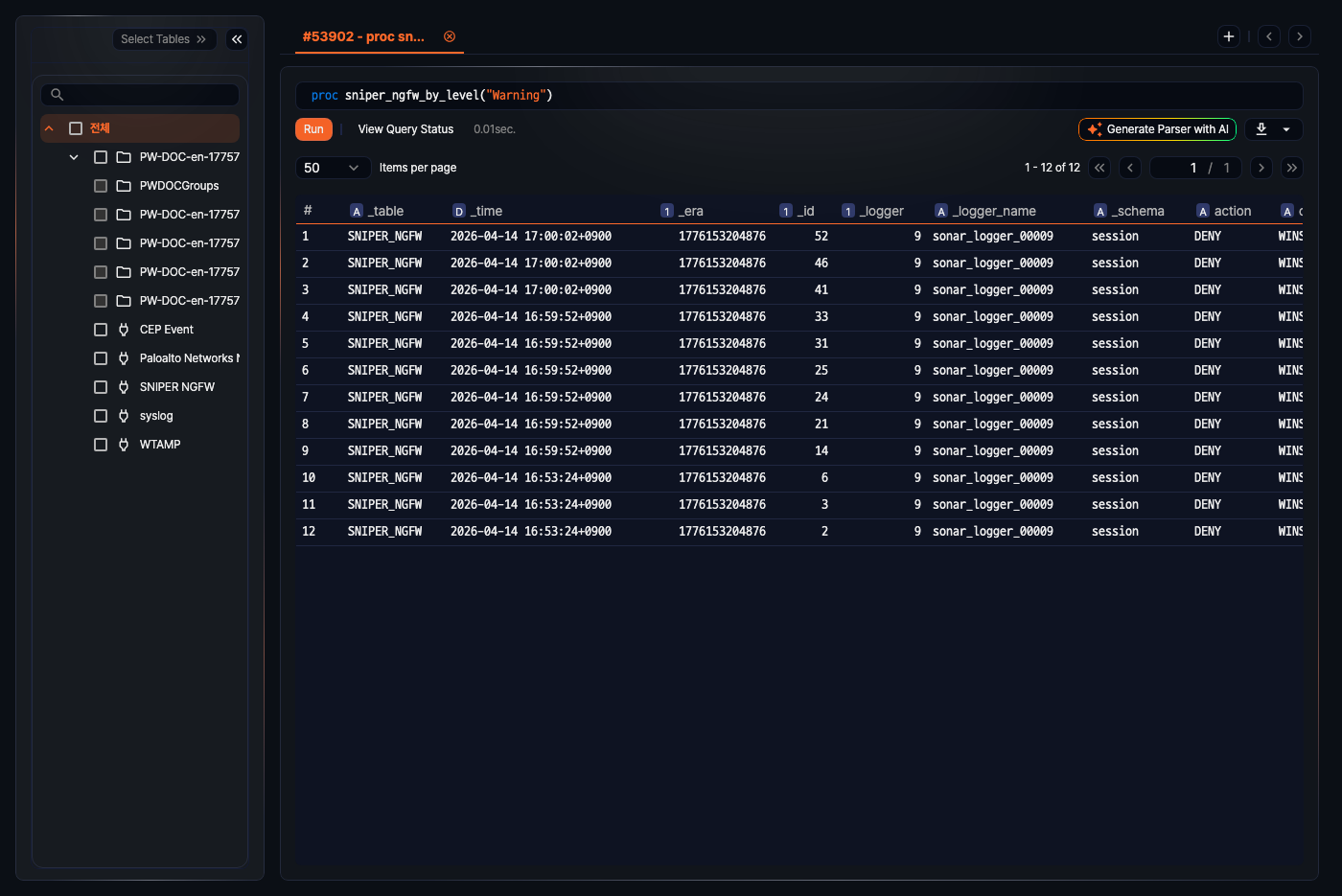Run the query
Viewport: 1342px width, 896px height.
point(313,129)
